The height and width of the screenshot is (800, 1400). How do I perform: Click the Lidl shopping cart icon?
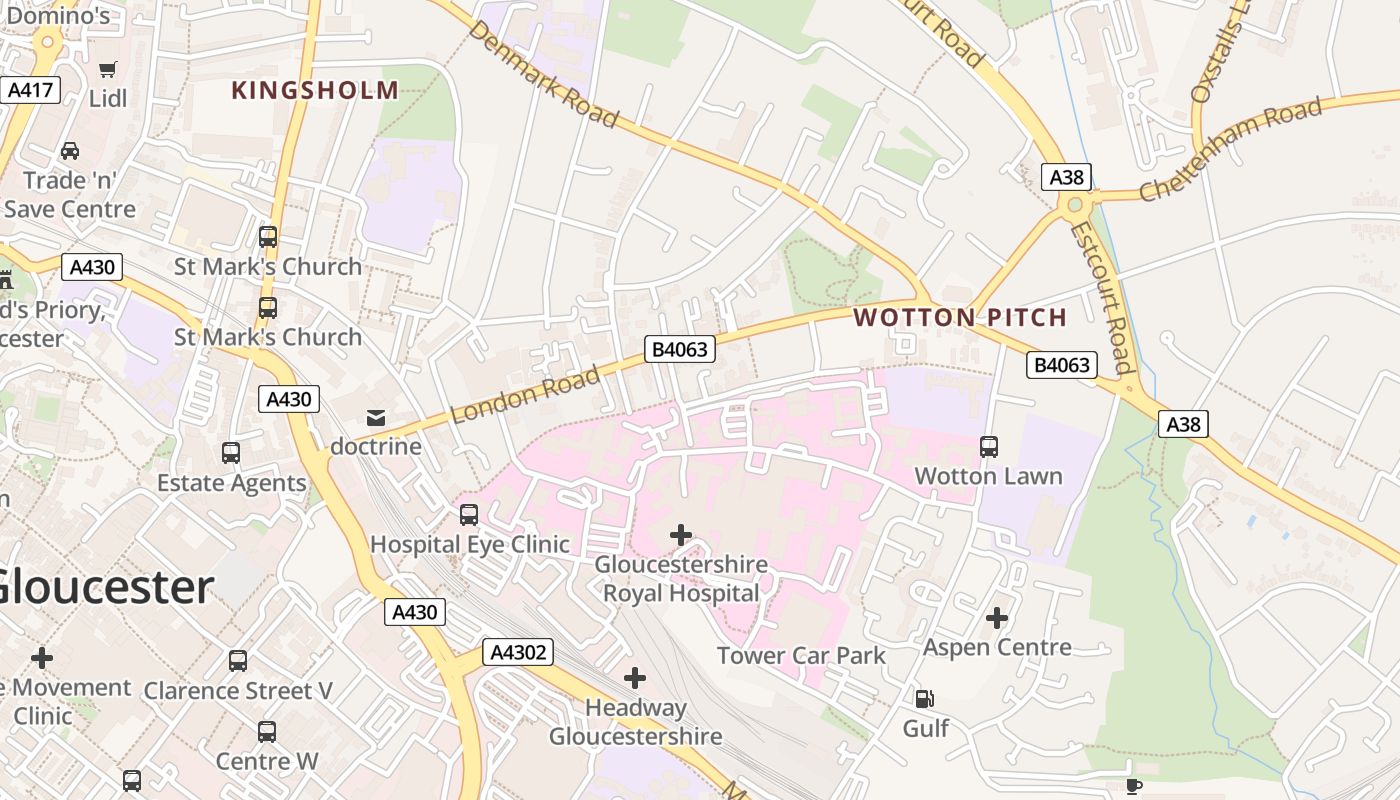tap(108, 69)
